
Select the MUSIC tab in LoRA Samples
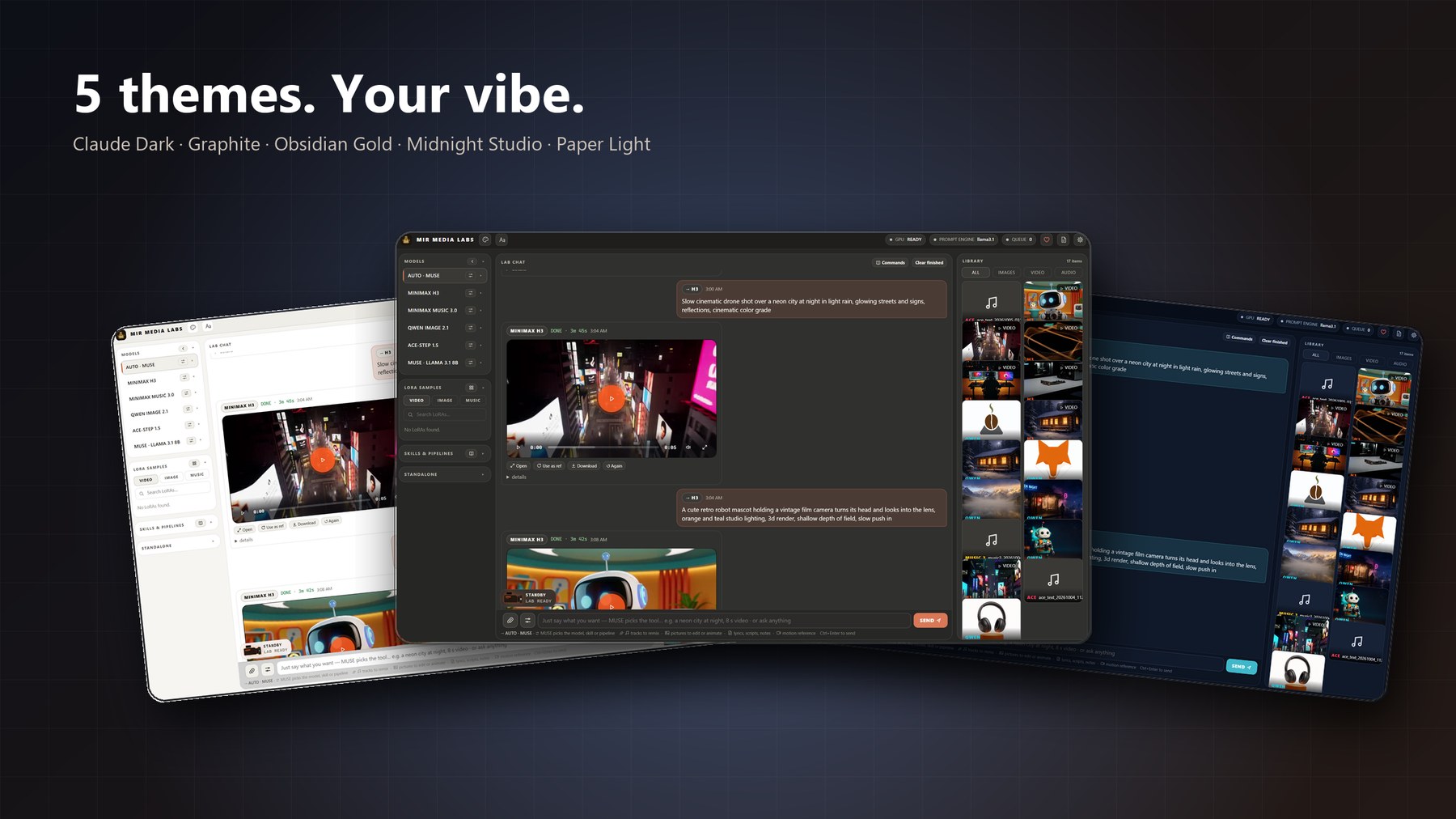(x=473, y=401)
